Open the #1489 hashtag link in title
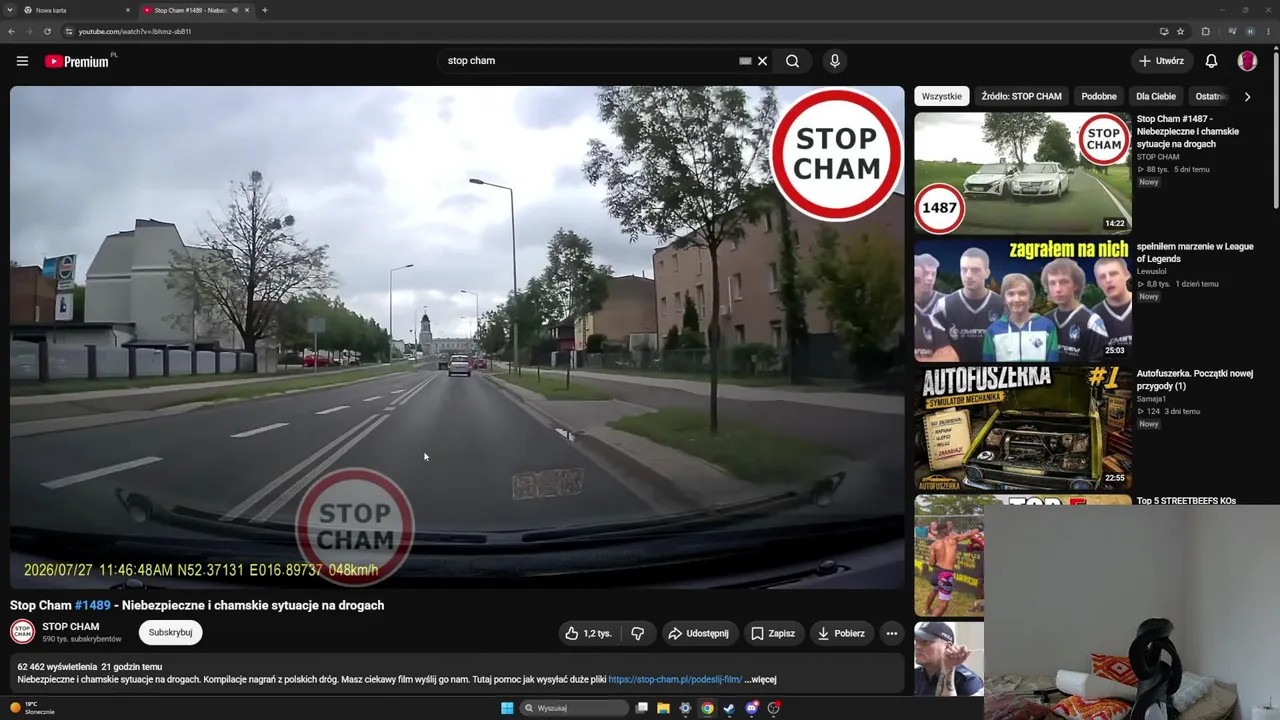 93,605
